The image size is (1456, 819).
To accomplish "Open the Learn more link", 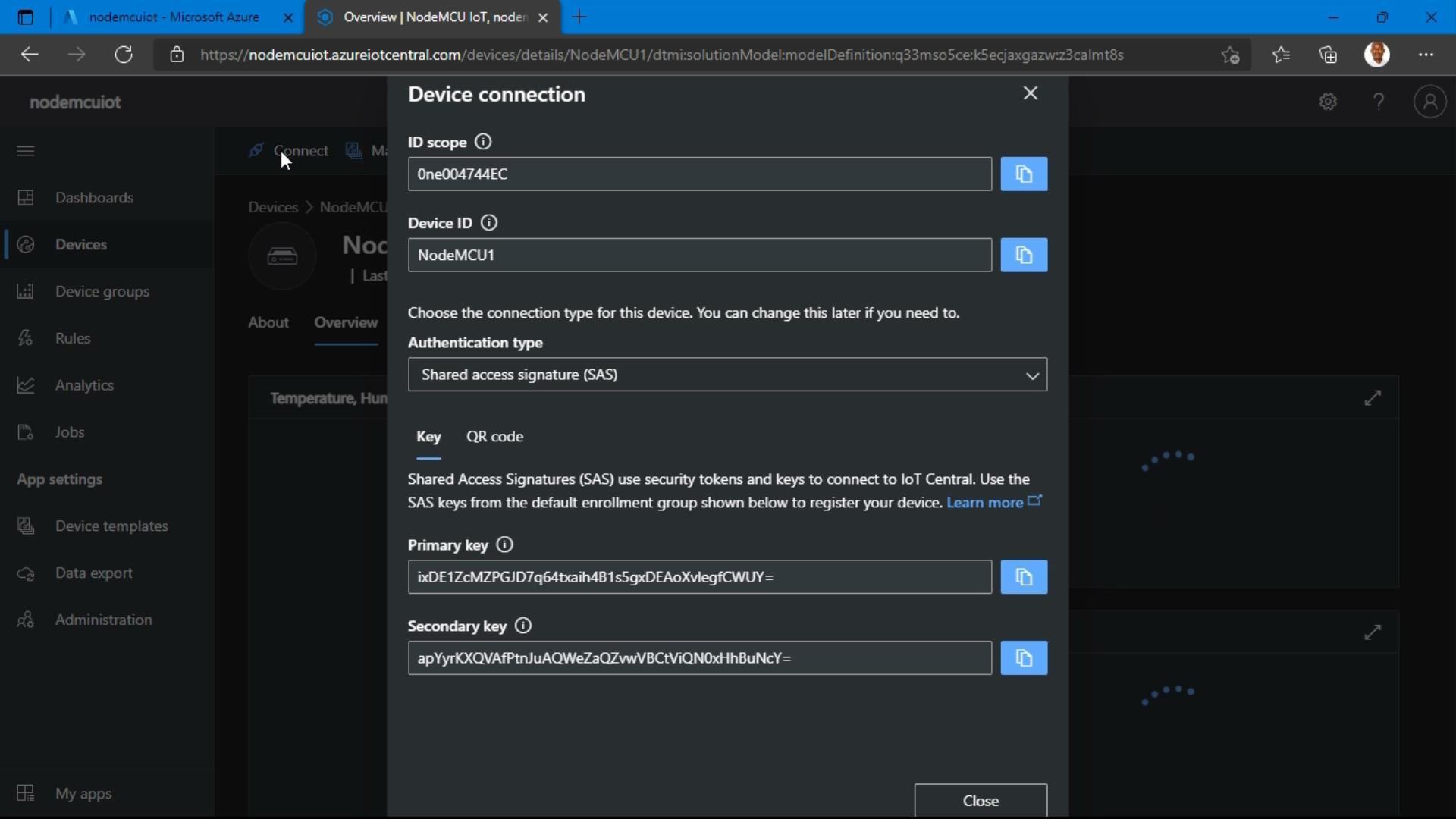I will [984, 502].
